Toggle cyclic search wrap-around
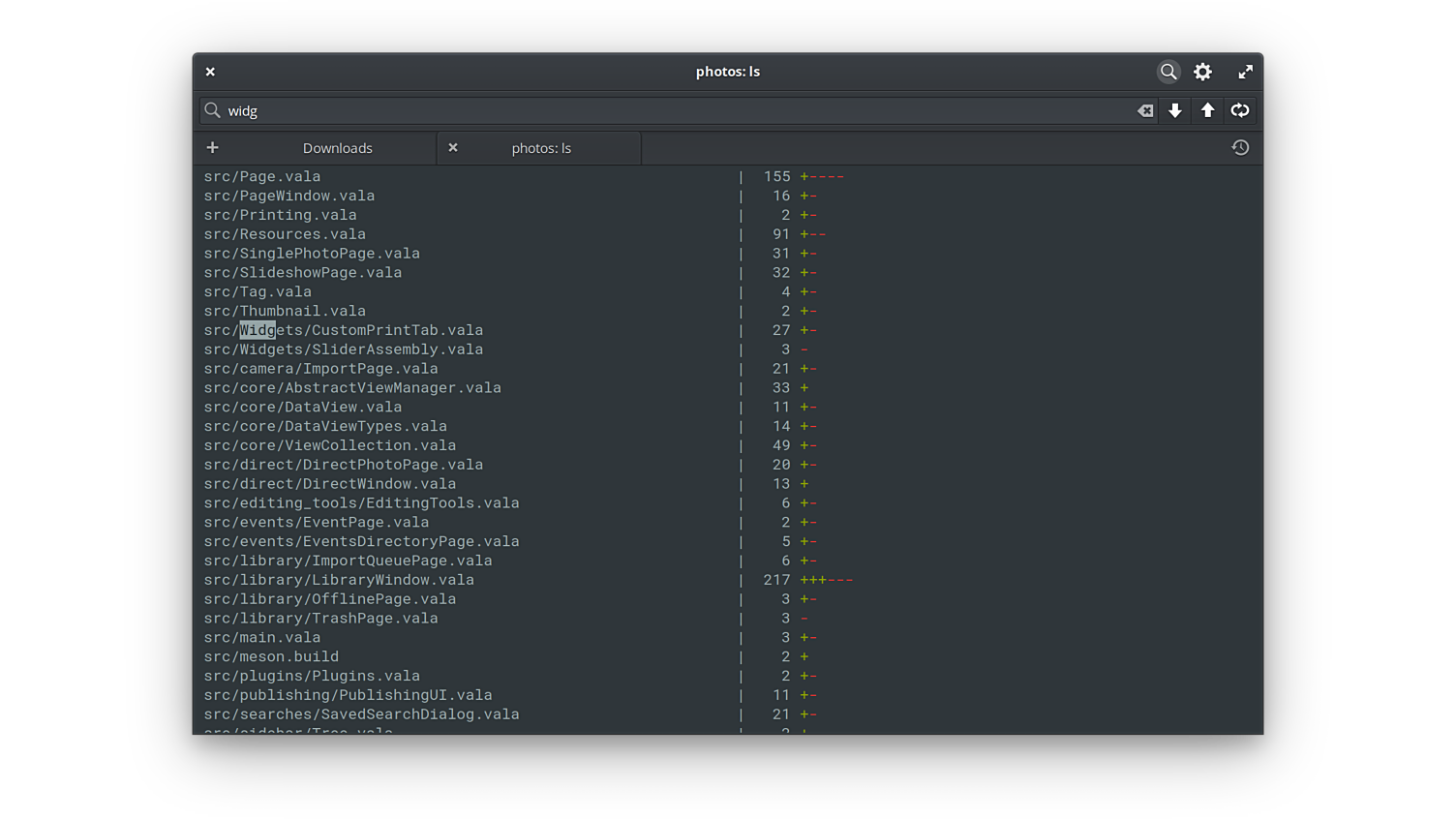 pos(1239,110)
